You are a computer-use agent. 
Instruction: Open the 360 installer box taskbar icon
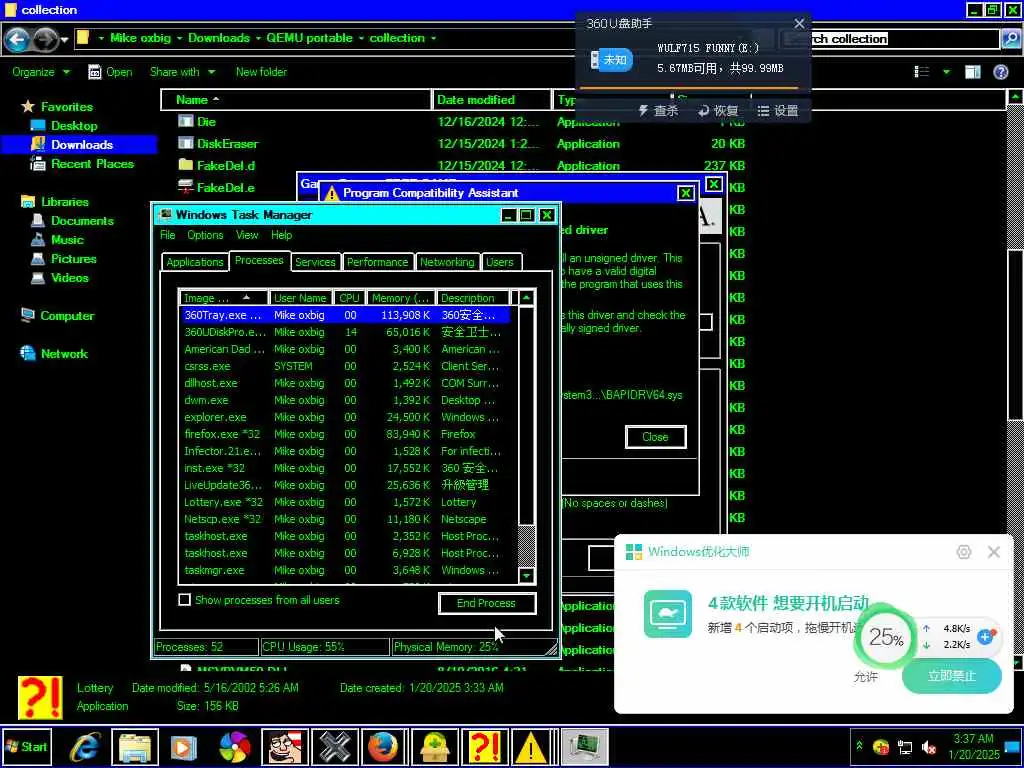(x=434, y=746)
